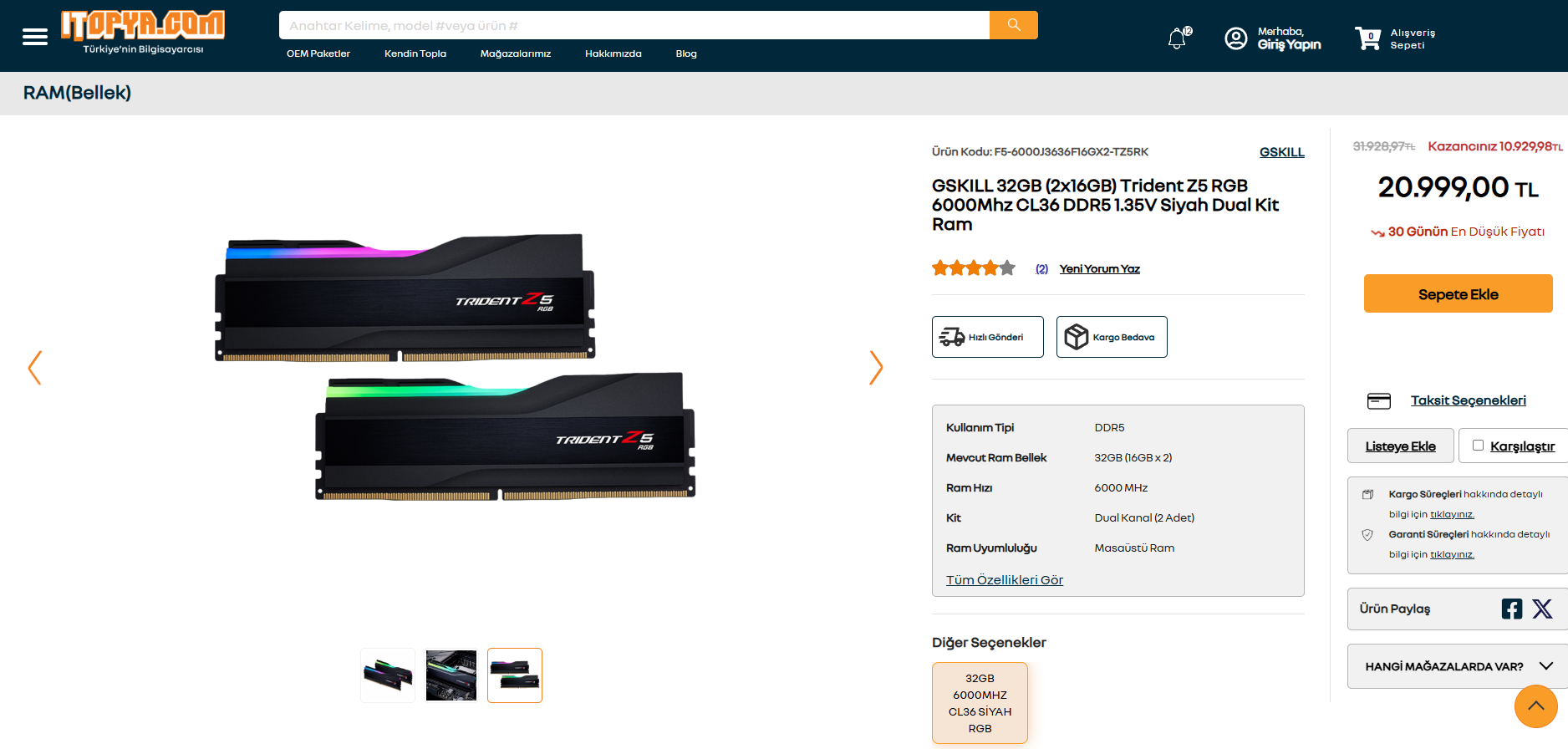This screenshot has height=749, width=1568.
Task: Open Kendin Topla menu
Action: (415, 53)
